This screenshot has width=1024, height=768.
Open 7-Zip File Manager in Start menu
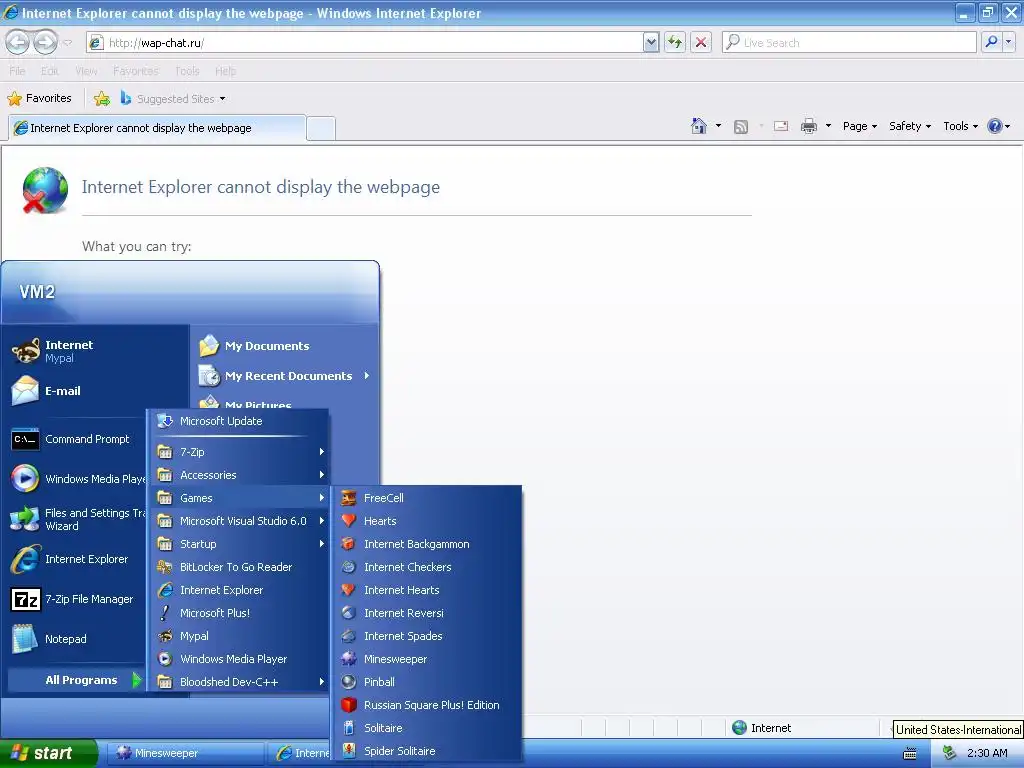click(77, 599)
